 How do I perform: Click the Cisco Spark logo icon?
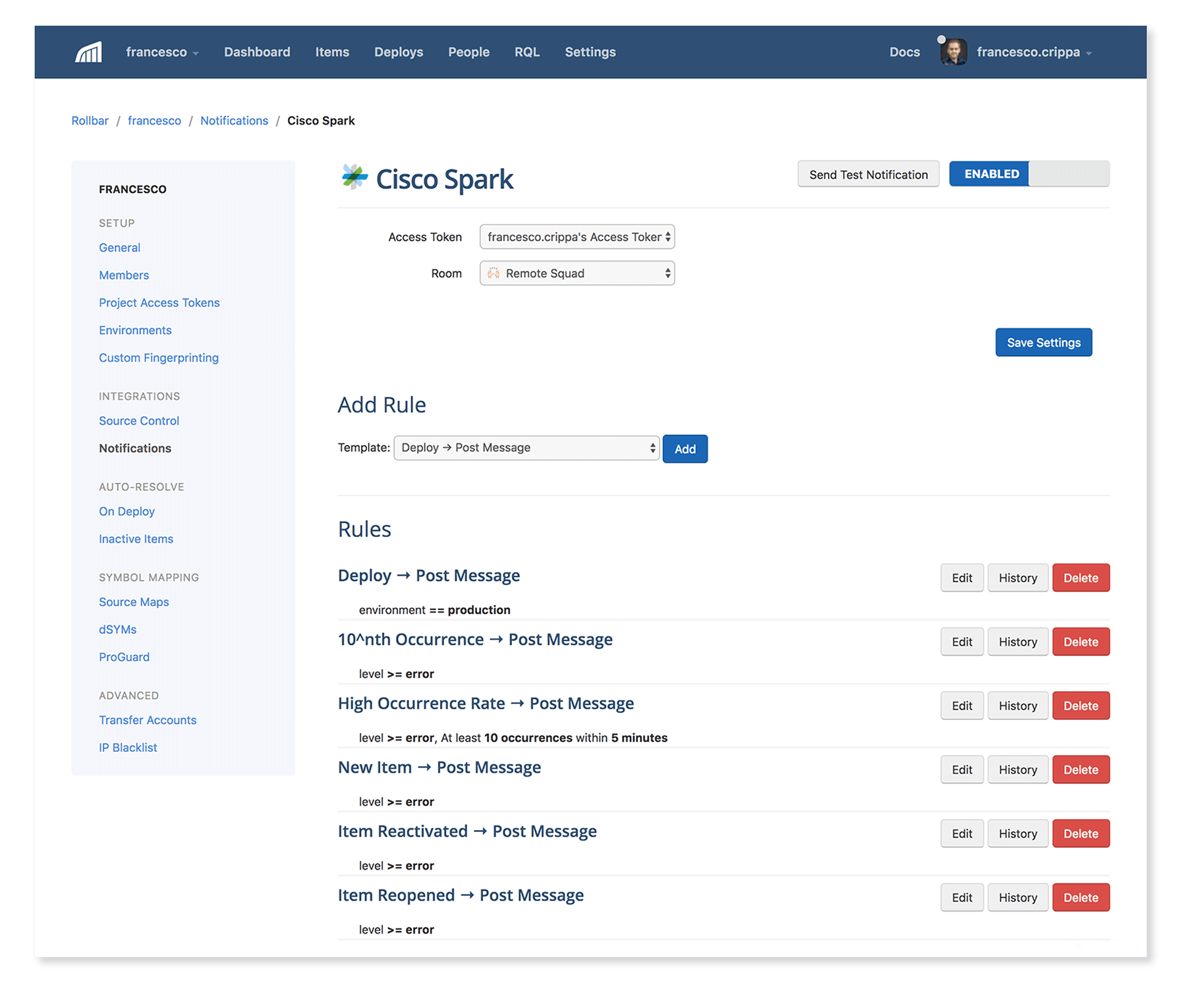[354, 177]
